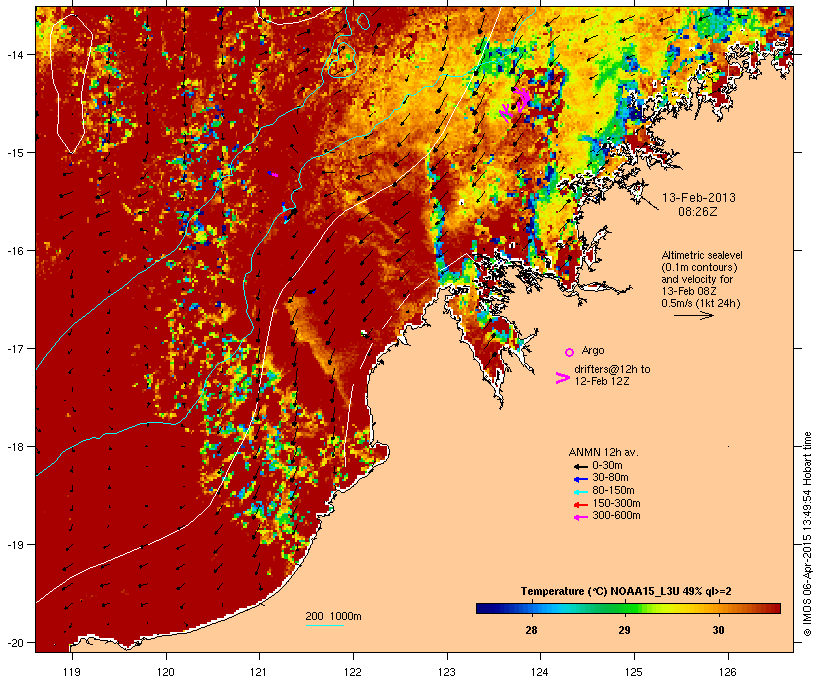Click the Altimetric sealevel text
This screenshot has height=680, width=820.
pos(702,255)
